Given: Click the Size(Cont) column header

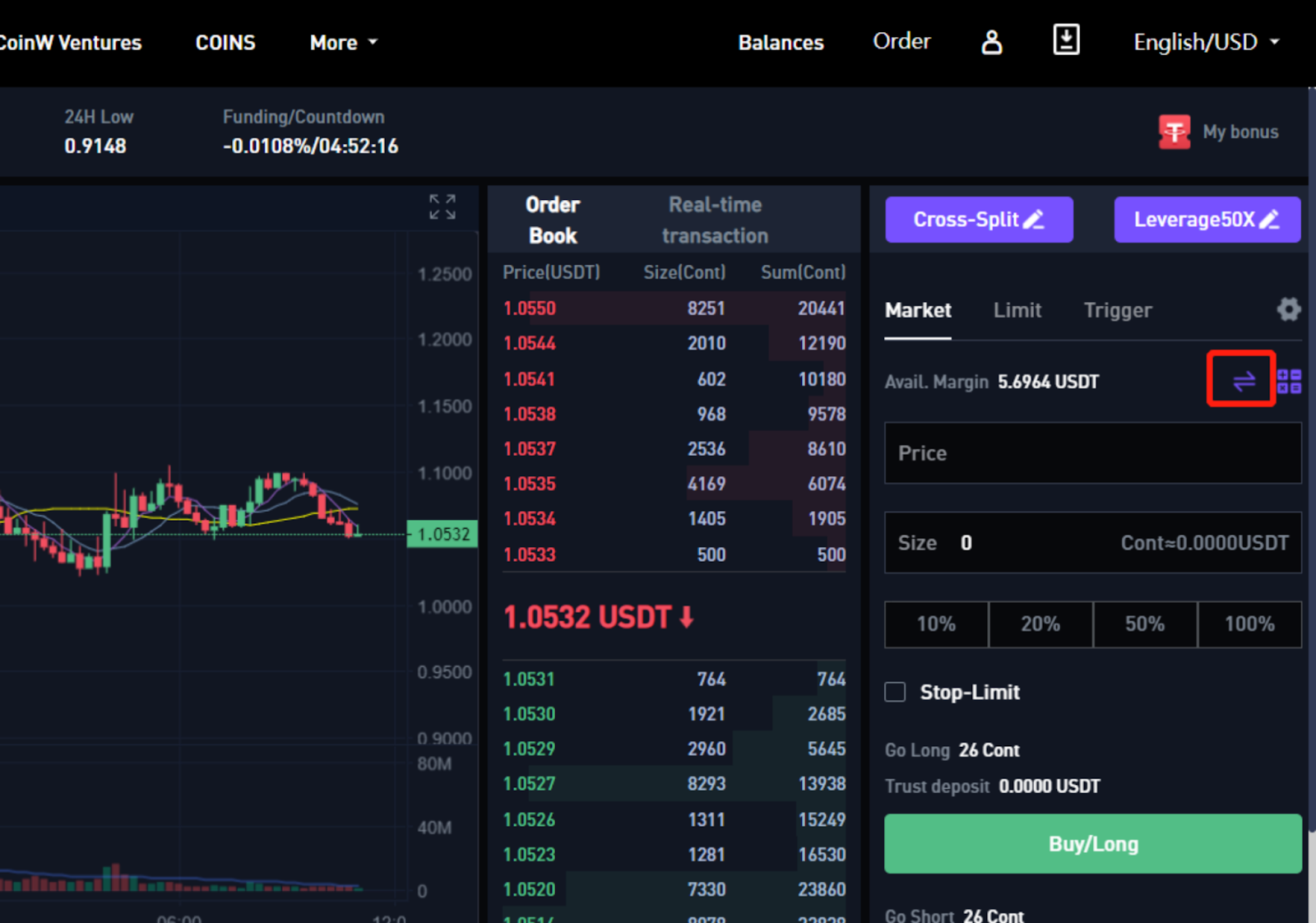Looking at the screenshot, I should [x=684, y=272].
